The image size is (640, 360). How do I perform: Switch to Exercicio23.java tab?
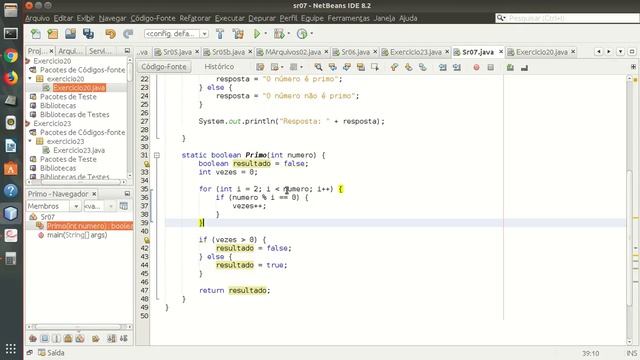coord(416,52)
